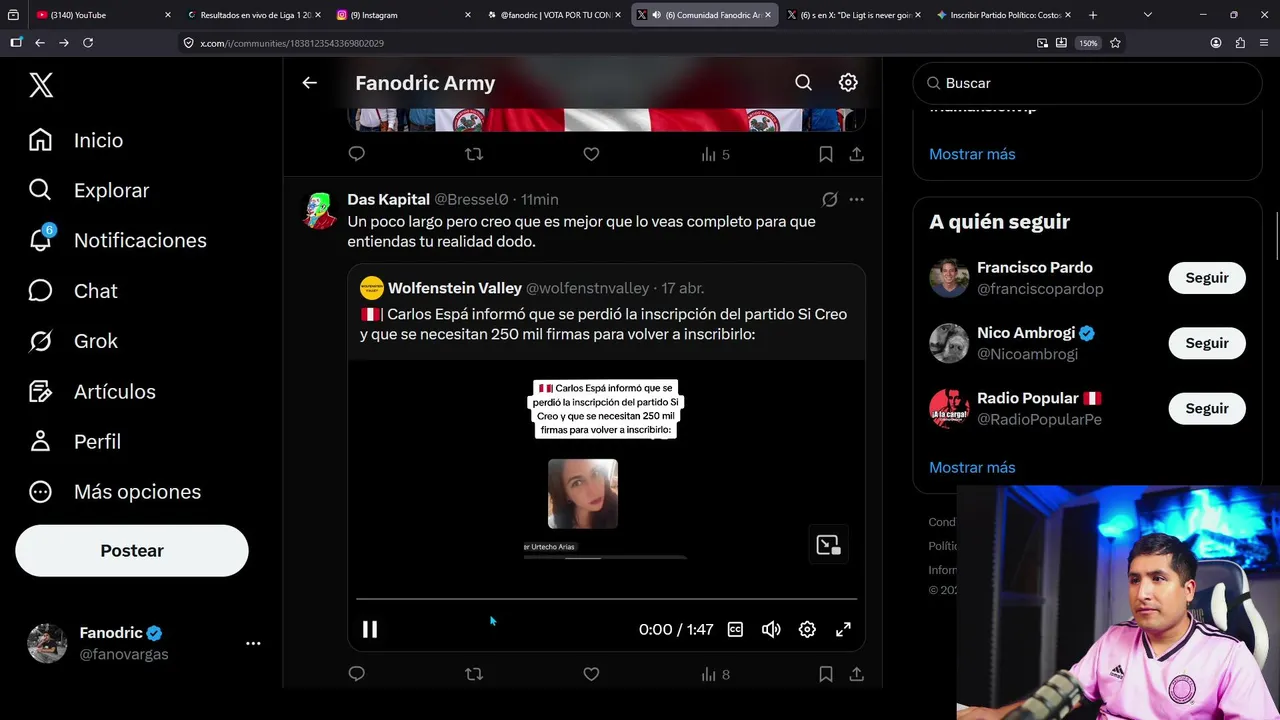Click back arrow beside Fanodric Army
Screen dimensions: 1280x720
coord(310,83)
